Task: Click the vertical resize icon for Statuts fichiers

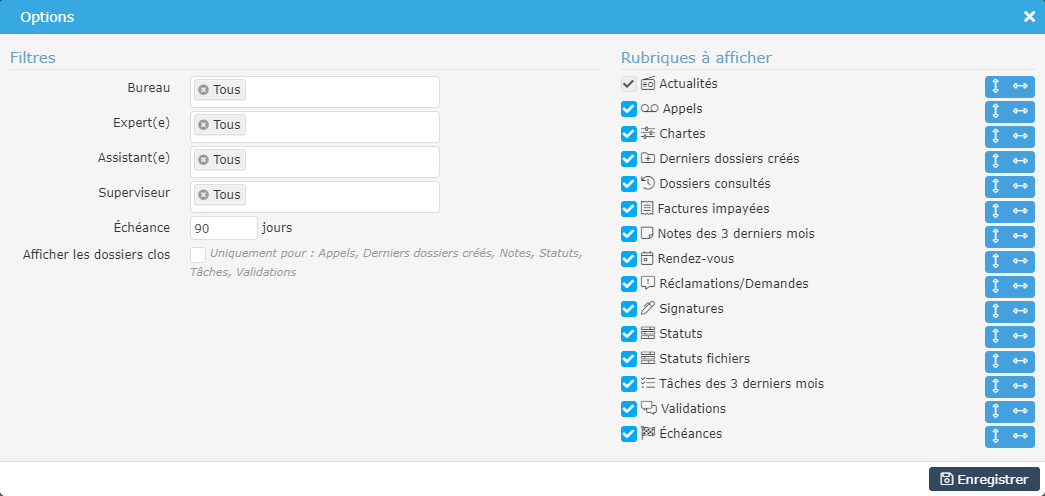Action: [x=997, y=361]
